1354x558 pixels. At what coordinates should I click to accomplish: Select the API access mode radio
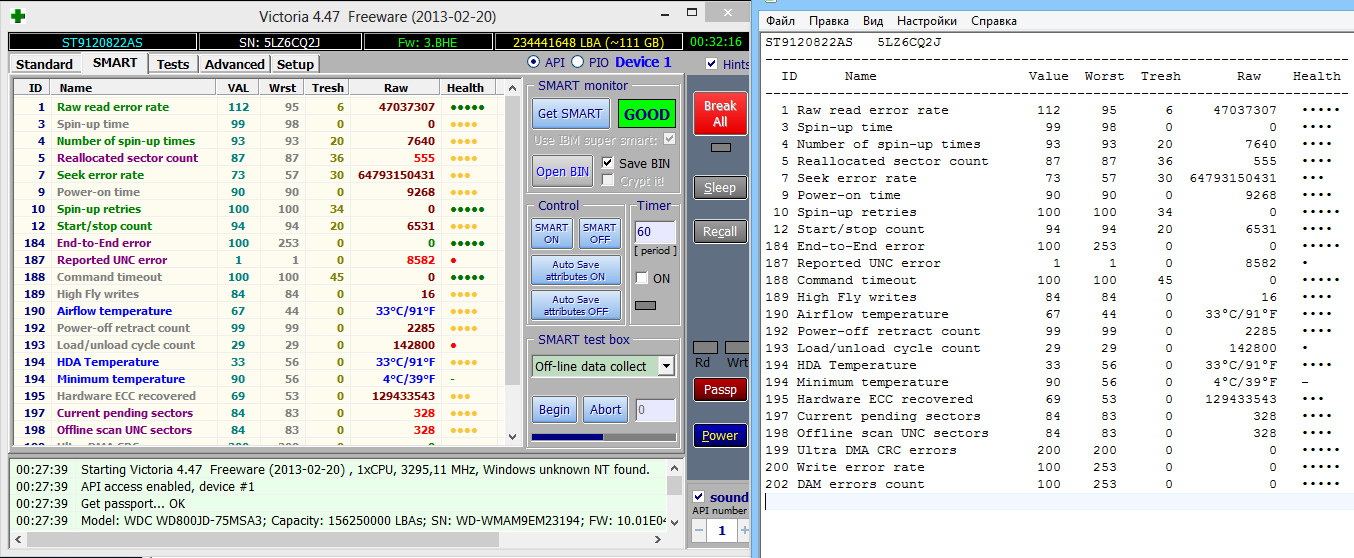(x=533, y=62)
